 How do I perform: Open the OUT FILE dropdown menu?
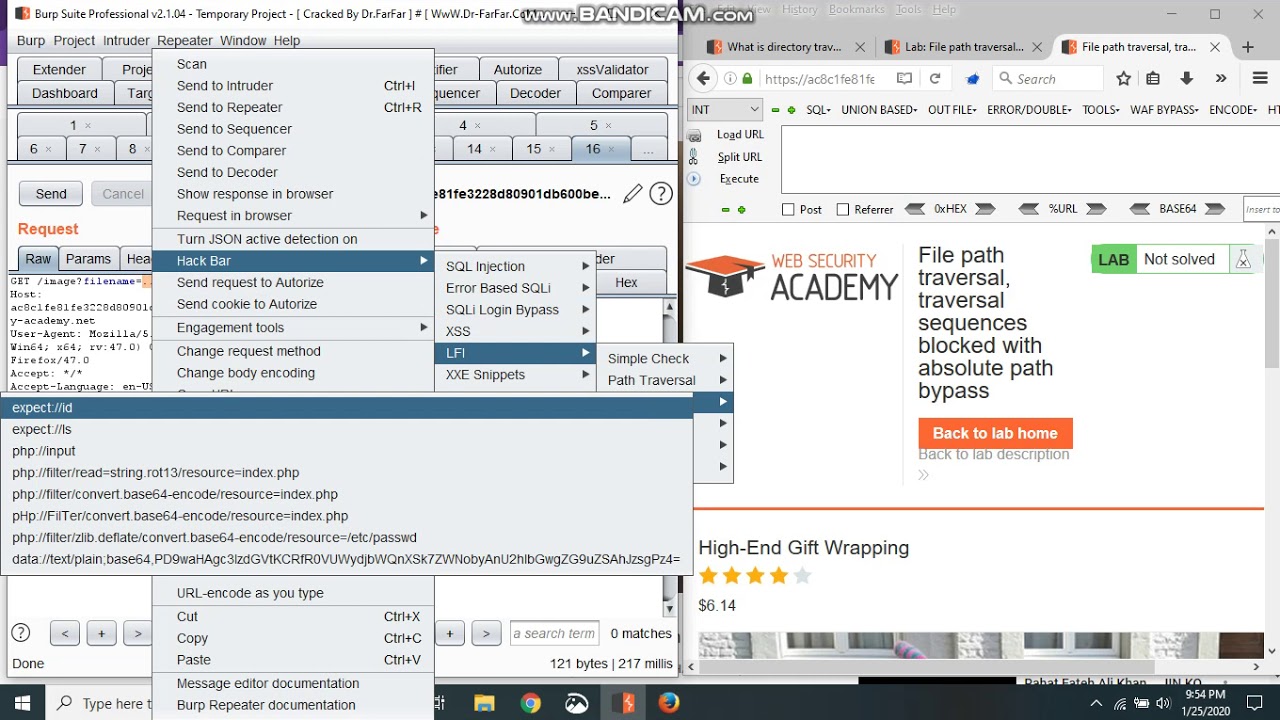tap(952, 110)
